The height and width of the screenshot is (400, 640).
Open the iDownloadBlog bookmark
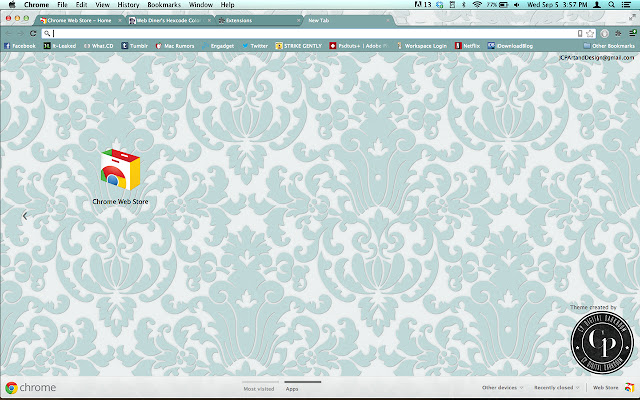pos(510,46)
